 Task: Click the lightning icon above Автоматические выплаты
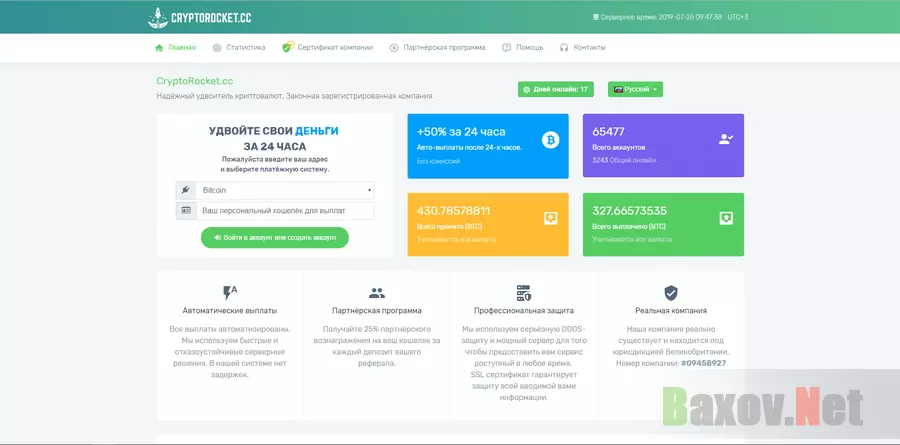pyautogui.click(x=230, y=293)
